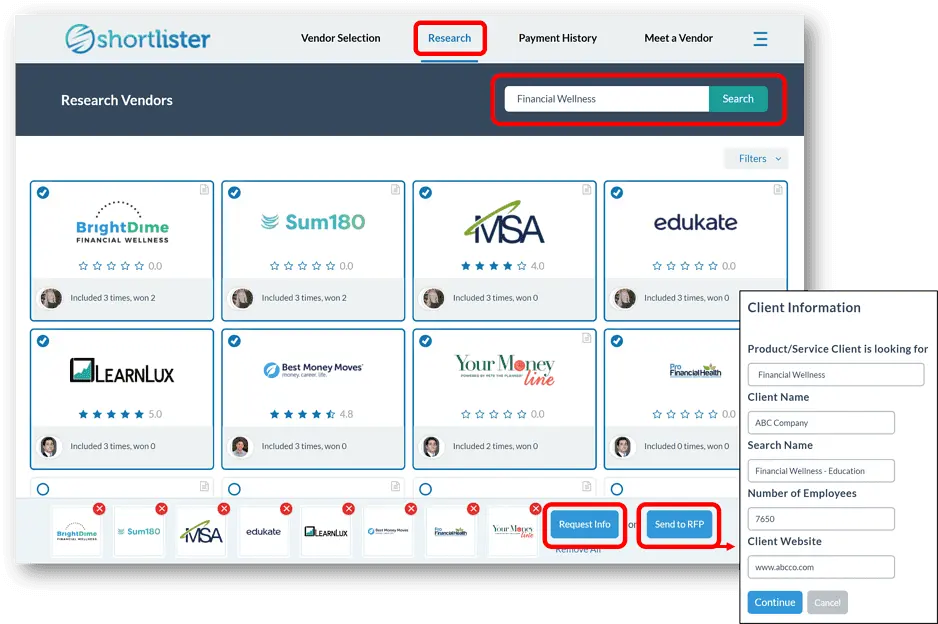Open the hamburger menu icon

[760, 39]
